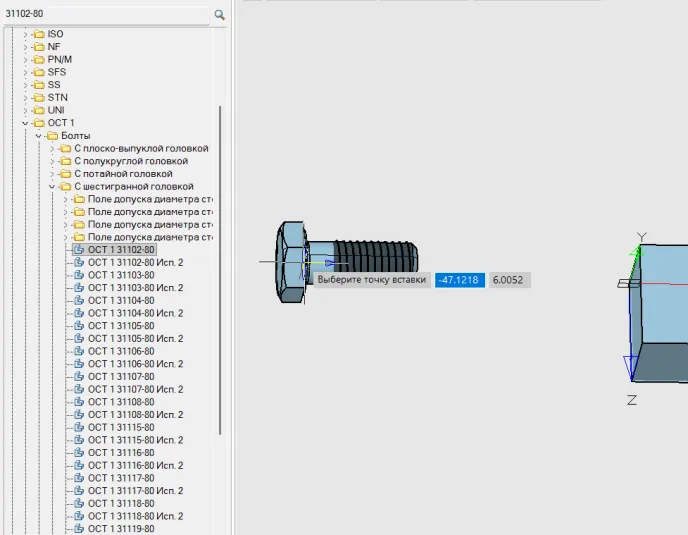This screenshot has height=535, width=688.
Task: Select the UNI folder icon
Action: (x=39, y=110)
